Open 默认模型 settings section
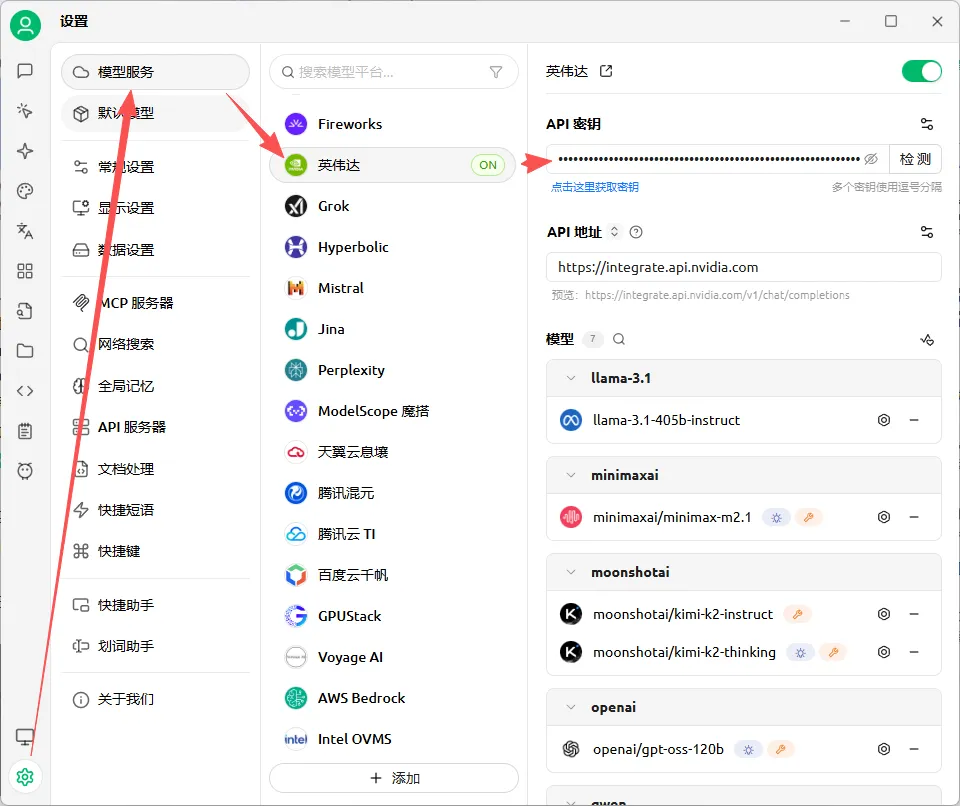The height and width of the screenshot is (806, 960). pyautogui.click(x=156, y=113)
